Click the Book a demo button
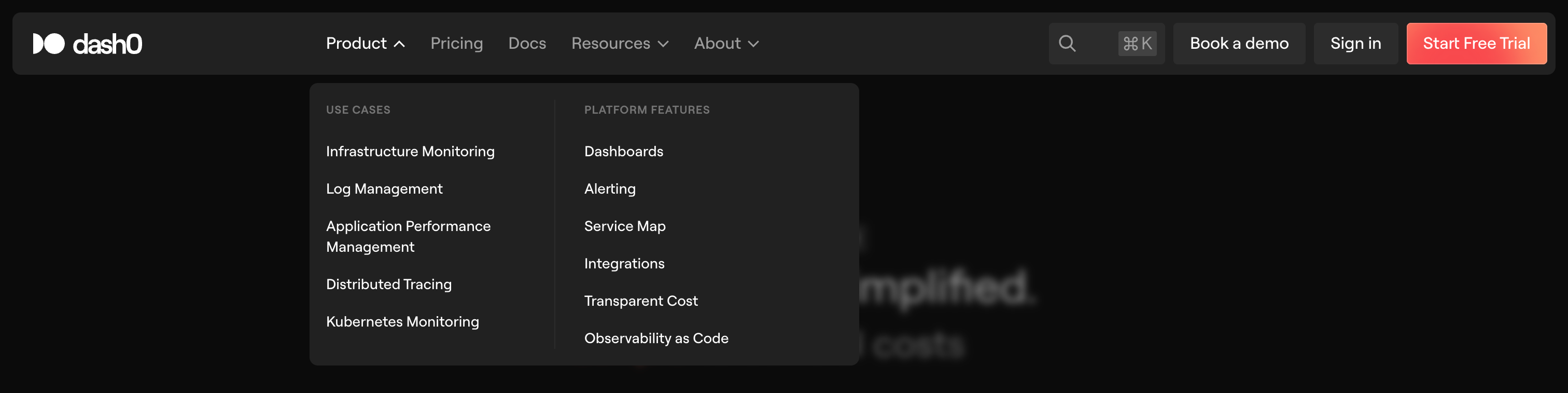 [1239, 44]
